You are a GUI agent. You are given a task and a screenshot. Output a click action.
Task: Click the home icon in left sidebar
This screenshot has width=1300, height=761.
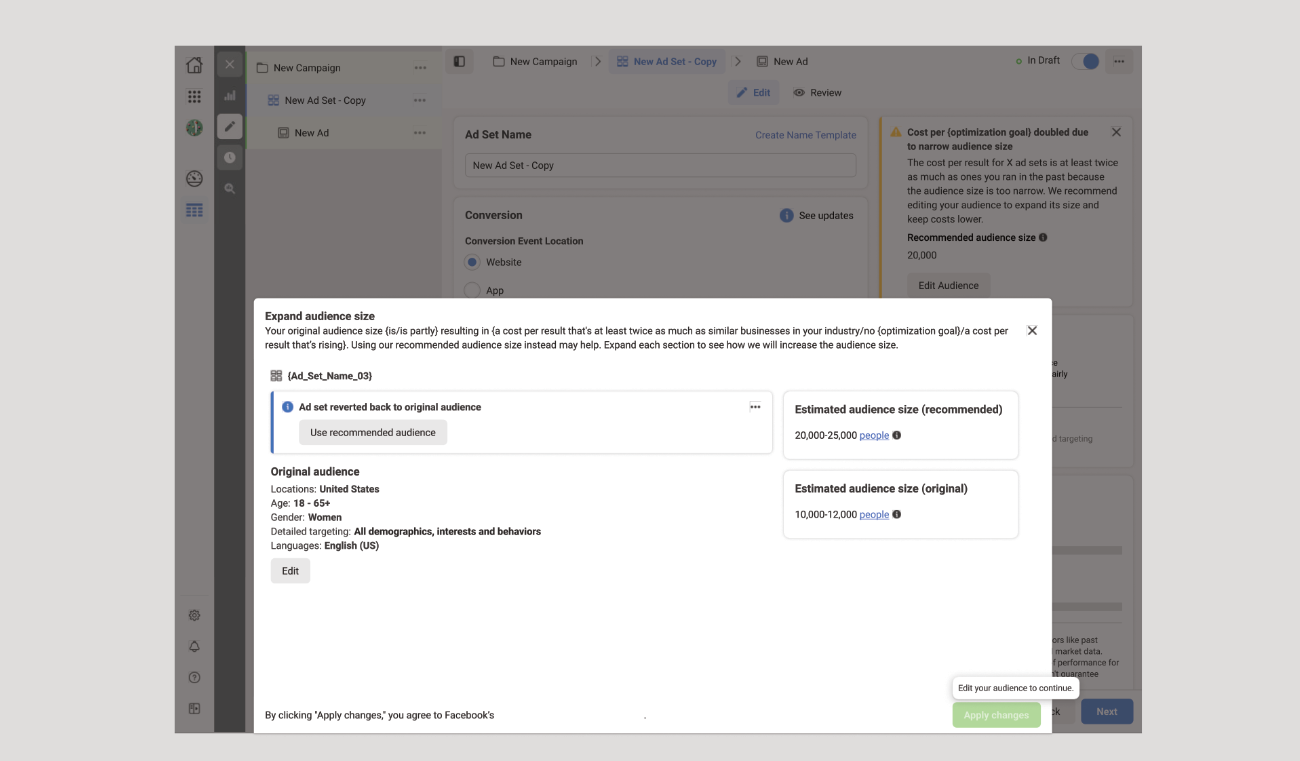194,66
